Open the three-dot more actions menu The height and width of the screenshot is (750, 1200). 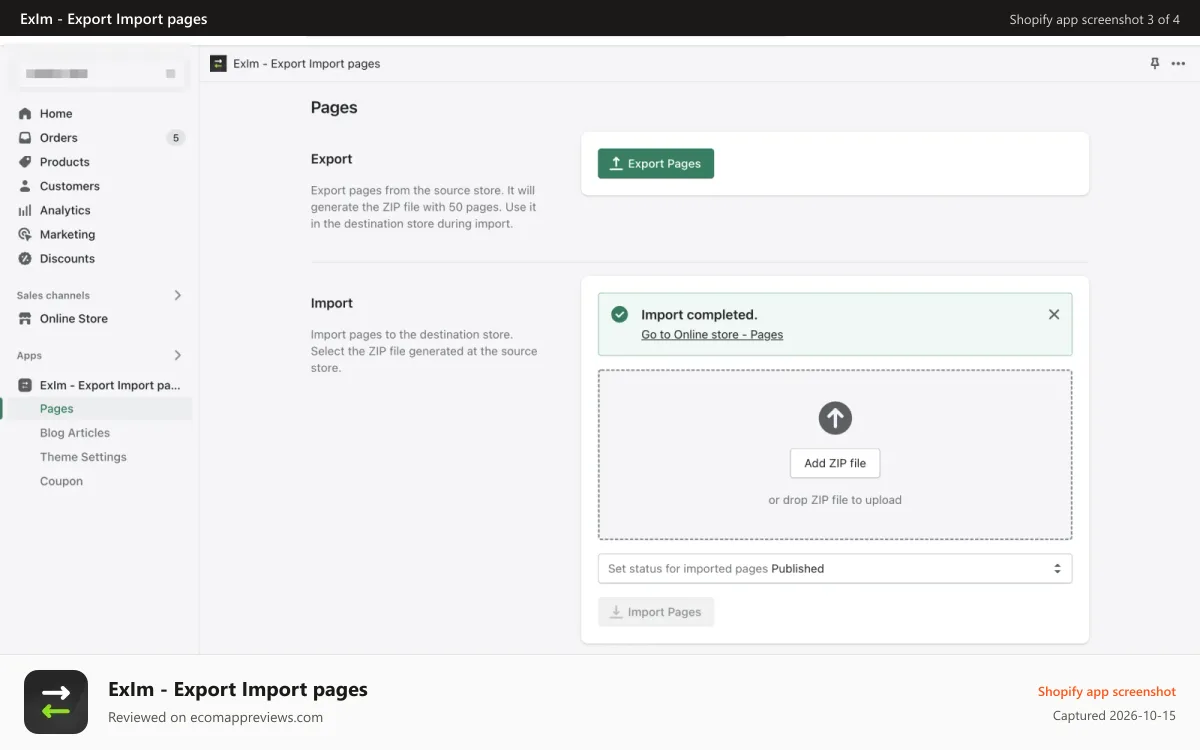tap(1178, 63)
